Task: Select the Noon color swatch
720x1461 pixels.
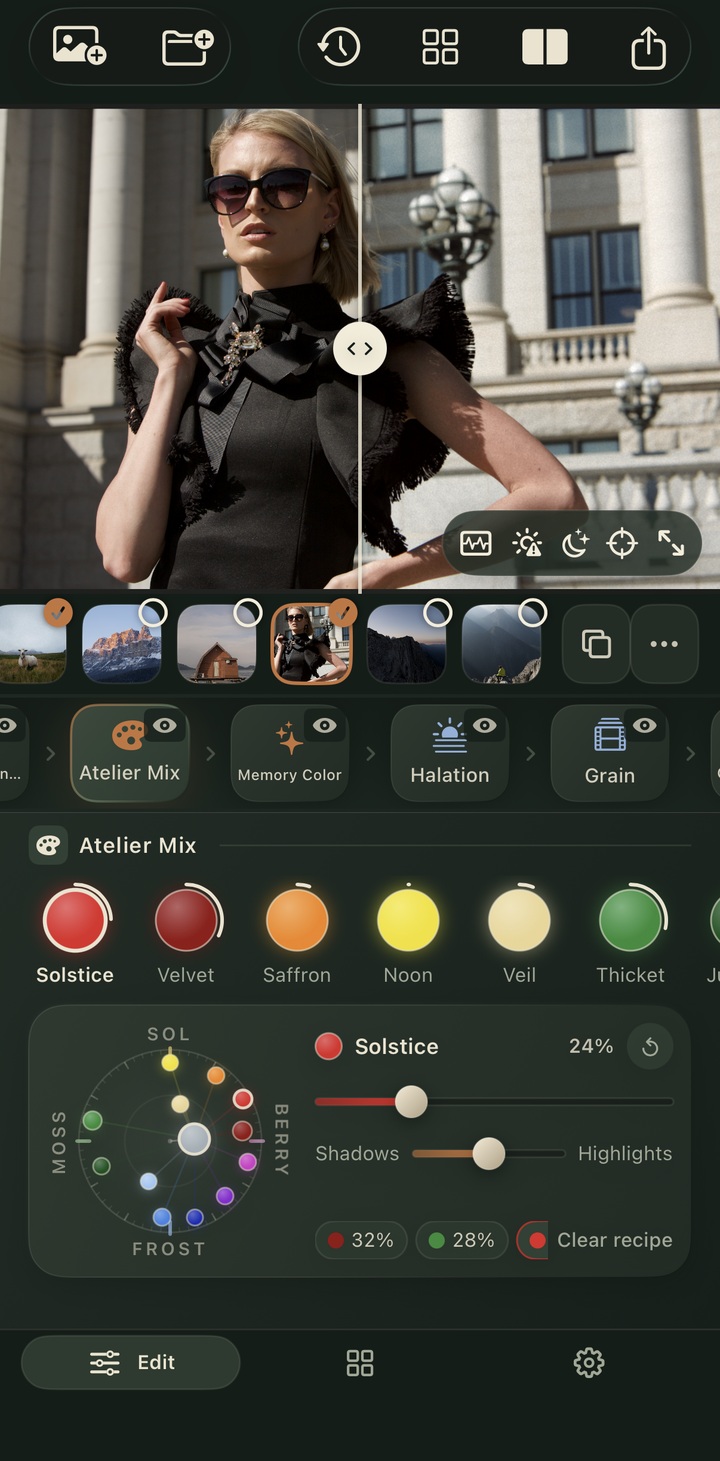Action: tap(408, 920)
